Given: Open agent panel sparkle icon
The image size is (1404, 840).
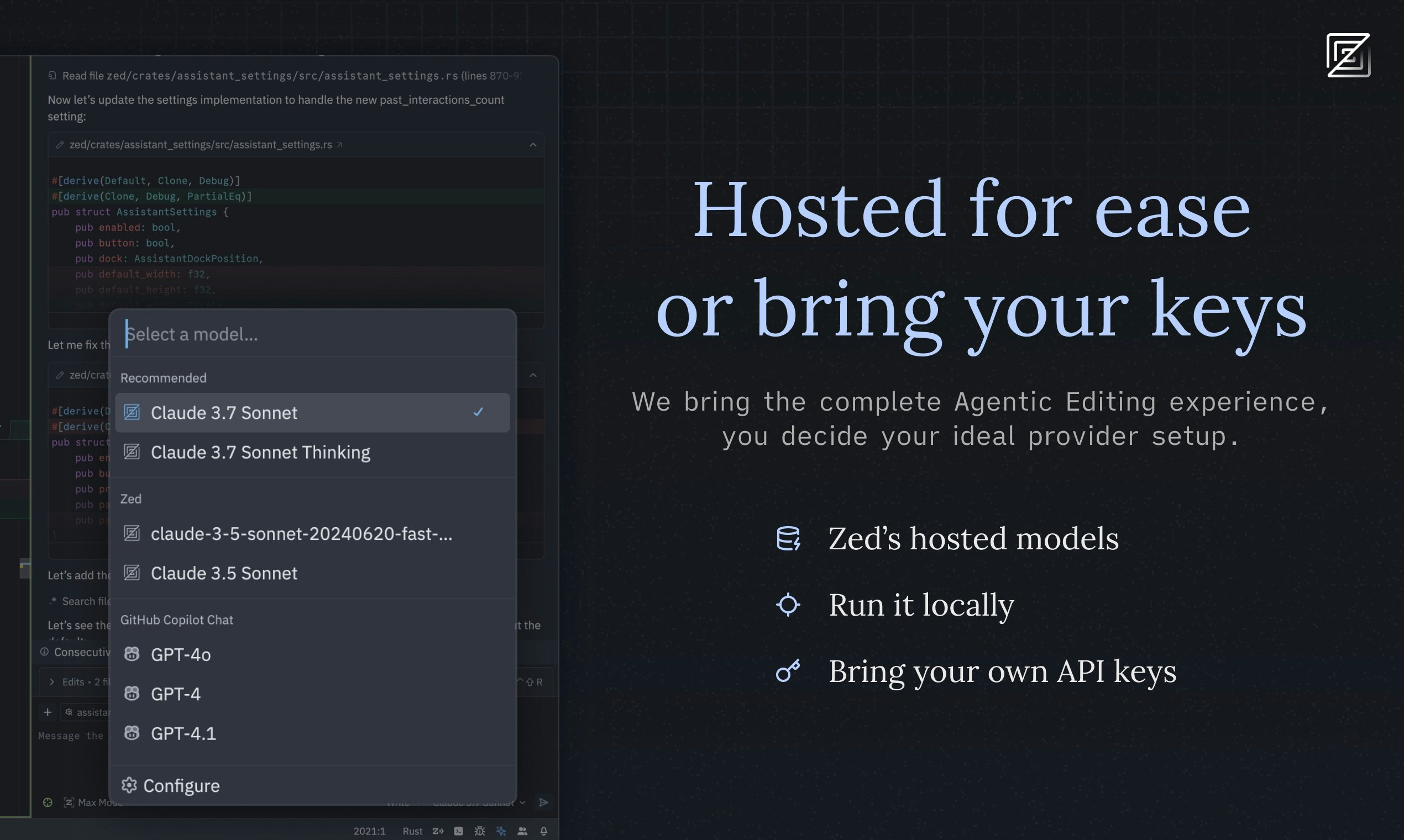Looking at the screenshot, I should coord(501,831).
